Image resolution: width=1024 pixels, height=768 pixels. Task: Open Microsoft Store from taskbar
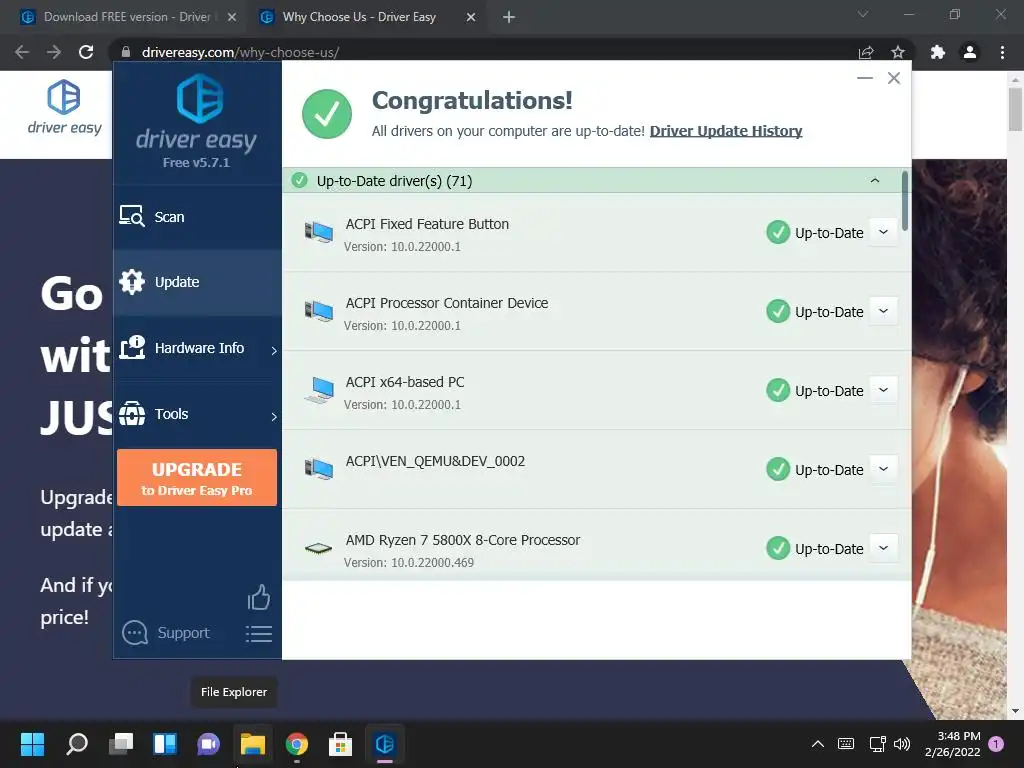click(340, 744)
